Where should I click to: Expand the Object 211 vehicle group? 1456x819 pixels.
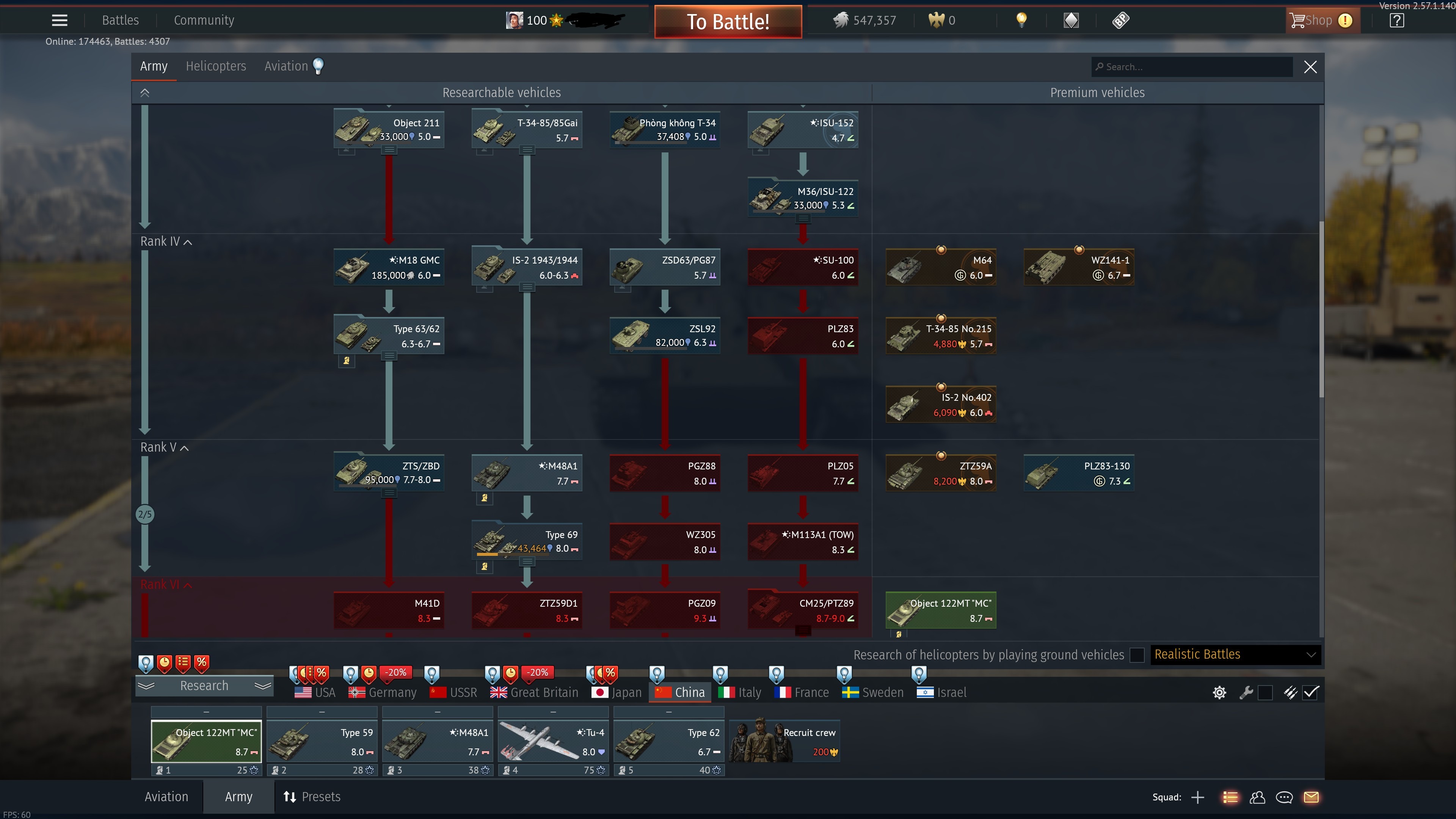[389, 150]
